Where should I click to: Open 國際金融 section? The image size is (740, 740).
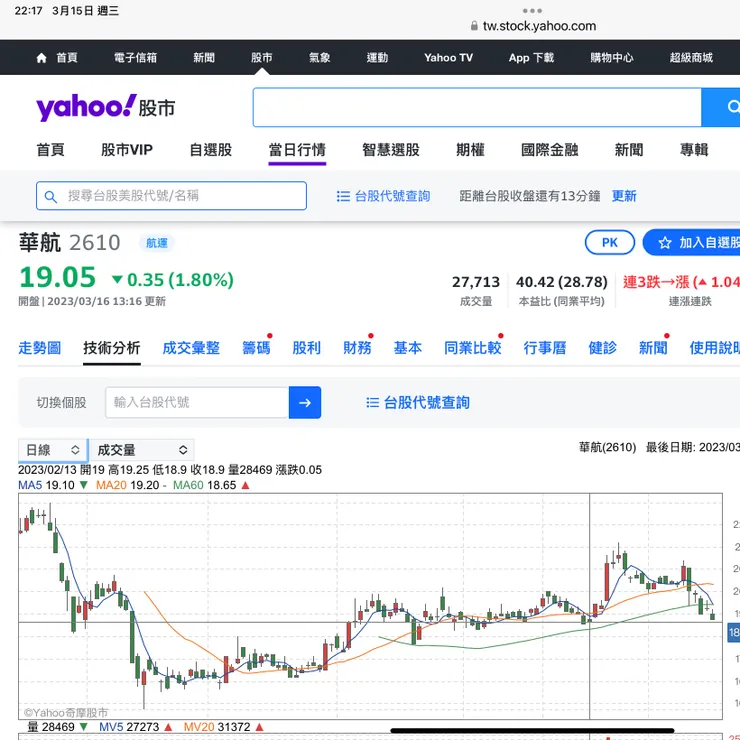[549, 150]
